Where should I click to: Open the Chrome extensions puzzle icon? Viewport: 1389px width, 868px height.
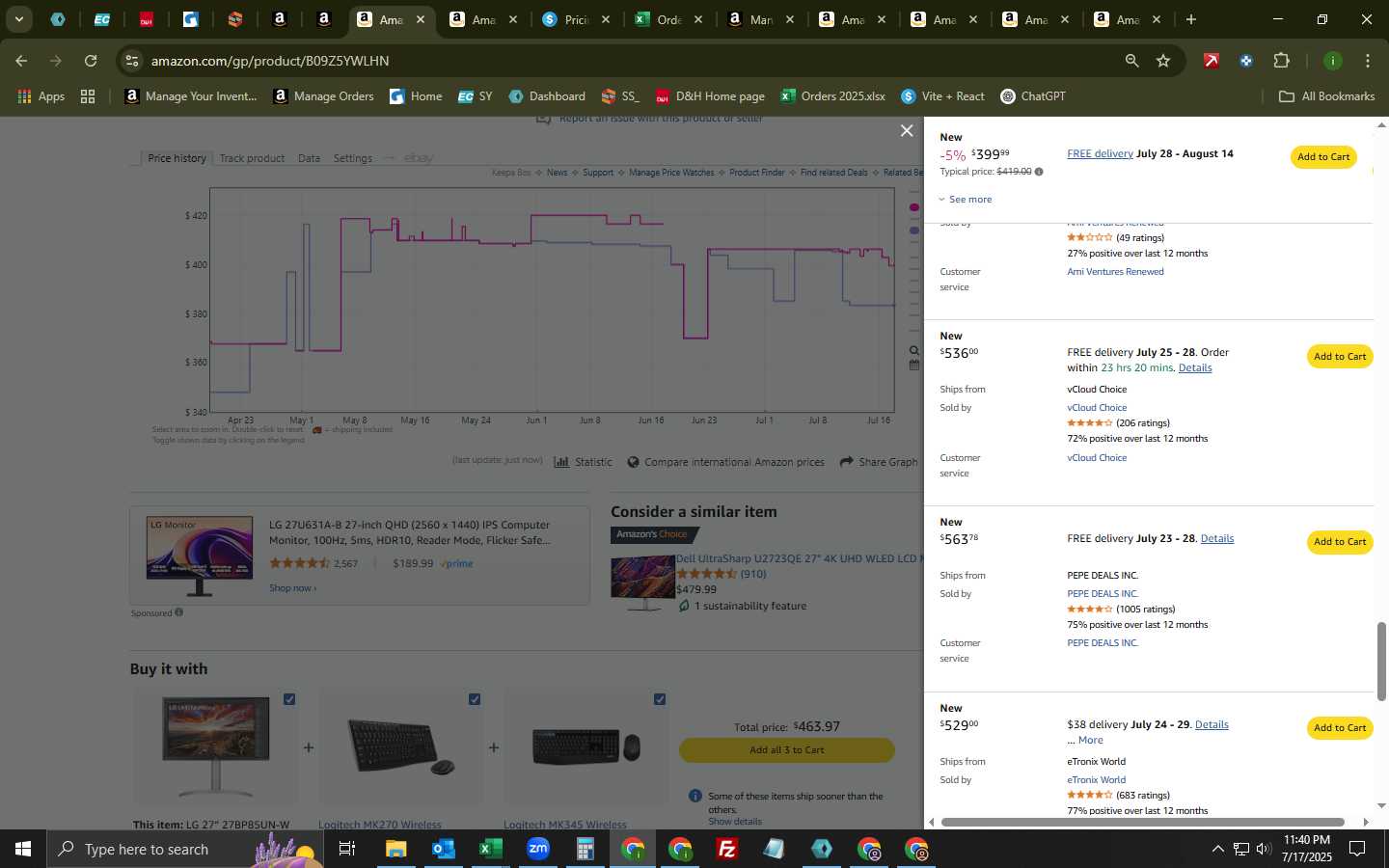(1281, 61)
